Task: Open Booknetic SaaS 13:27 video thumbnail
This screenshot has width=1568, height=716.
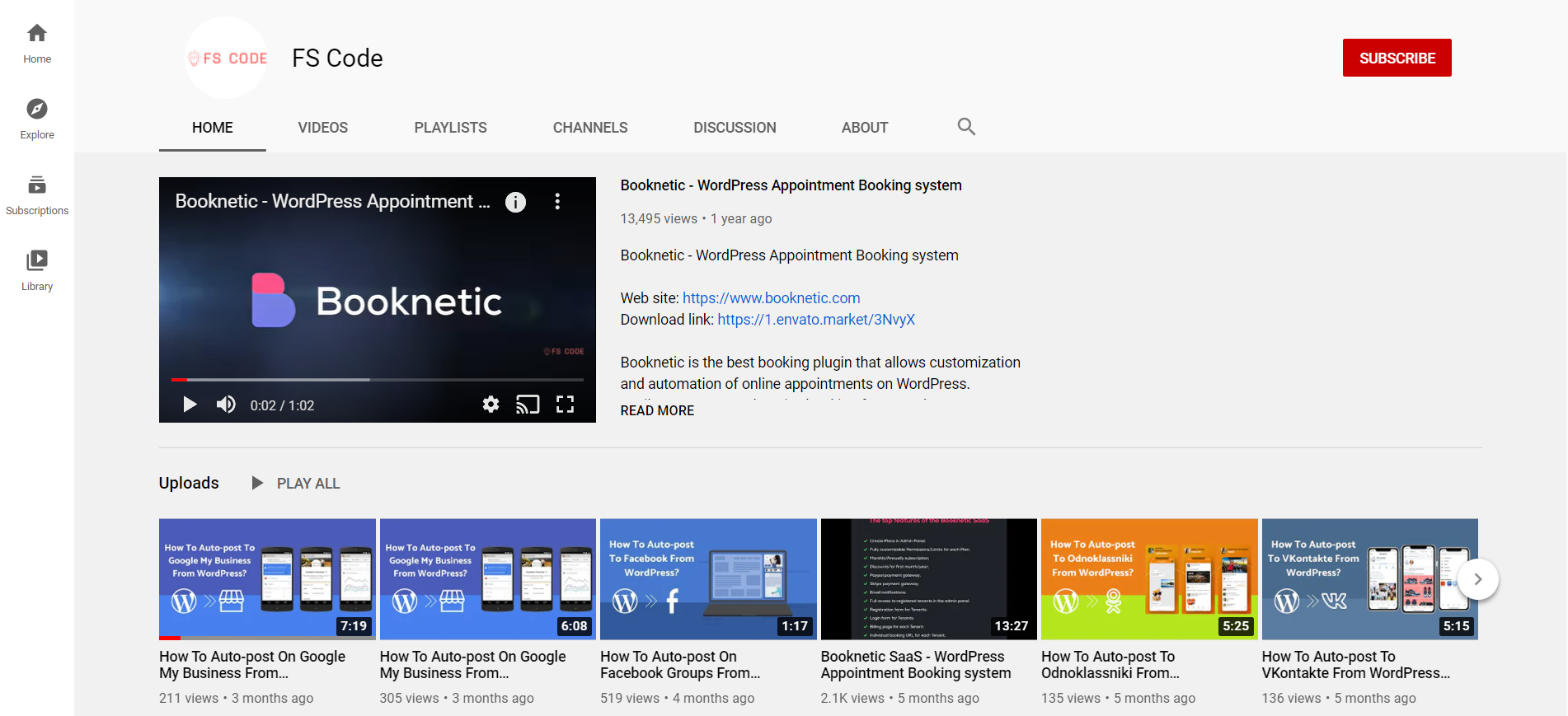Action: [929, 579]
